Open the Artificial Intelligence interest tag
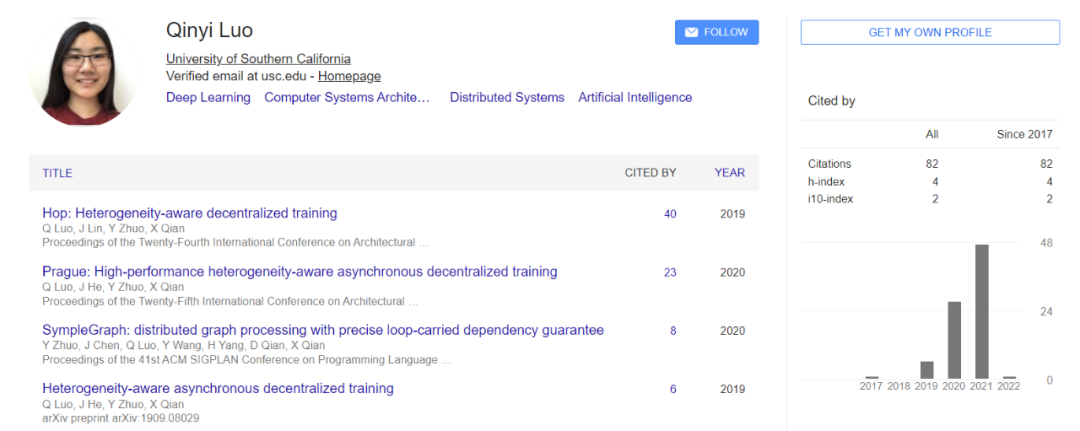 [x=635, y=97]
